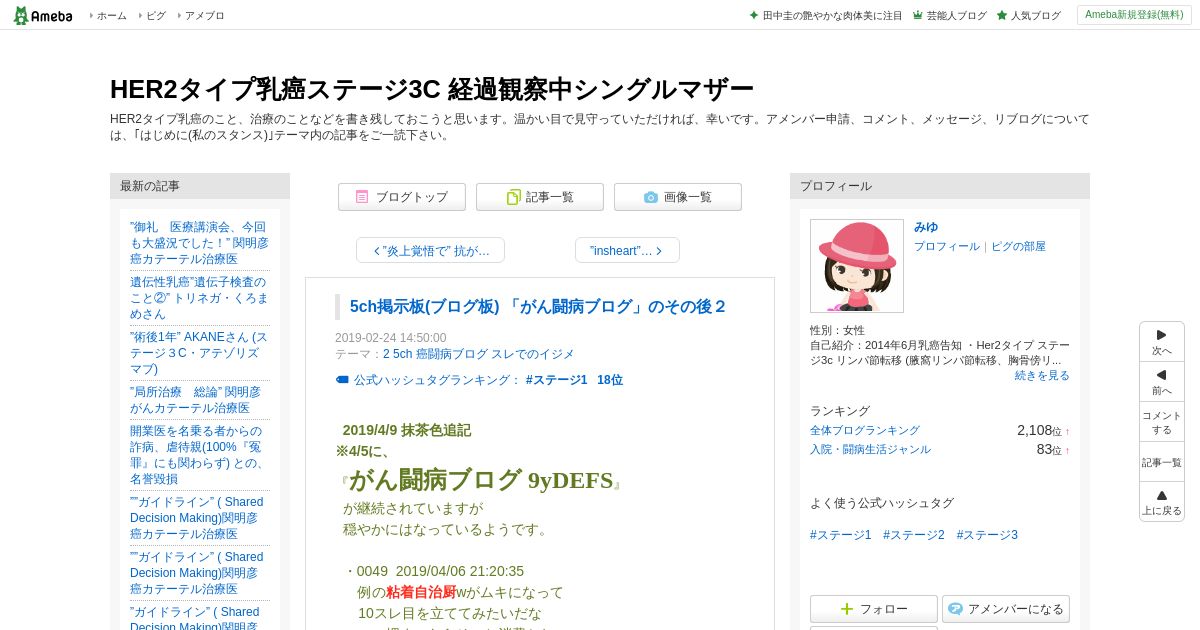Viewport: 1200px width, 630px height.
Task: Click the hashtag ranking tag icon
Action: point(342,380)
